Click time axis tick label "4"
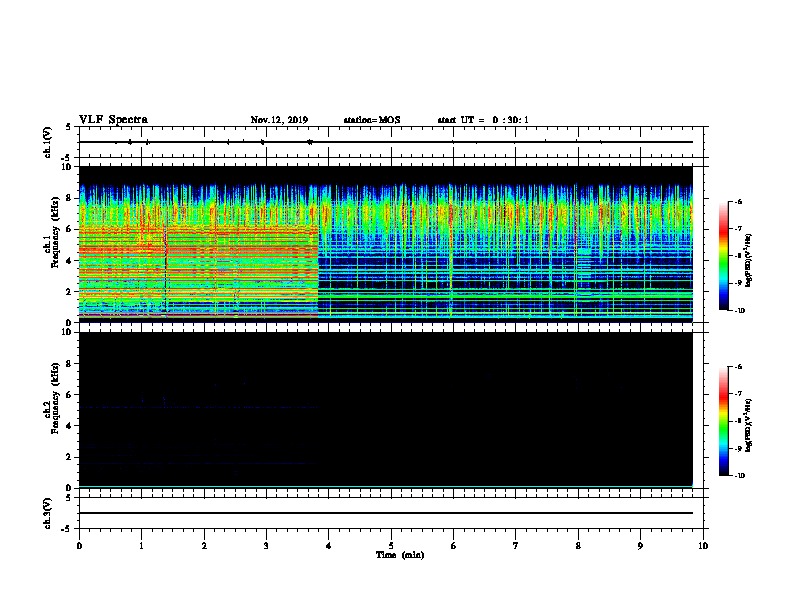792x612 pixels. pyautogui.click(x=328, y=545)
